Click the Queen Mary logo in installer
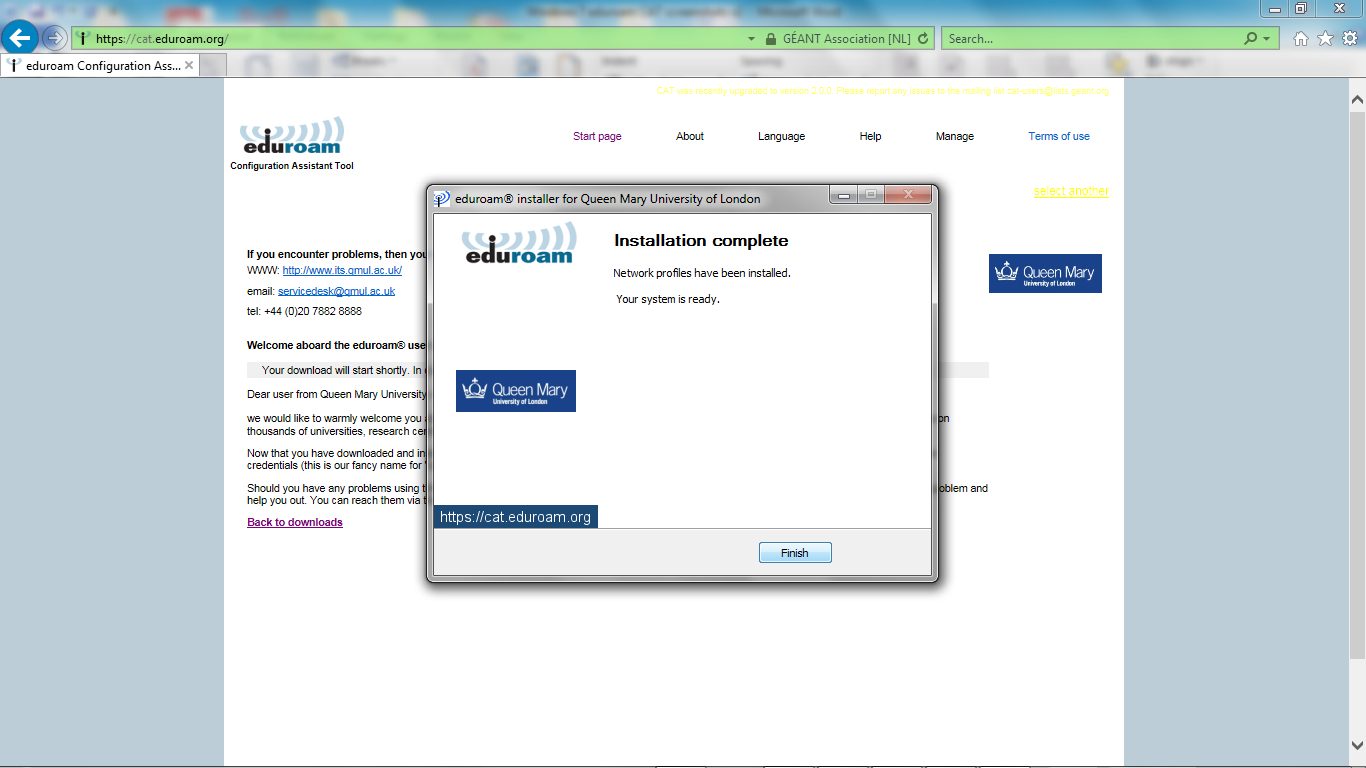The height and width of the screenshot is (768, 1366). coord(516,391)
